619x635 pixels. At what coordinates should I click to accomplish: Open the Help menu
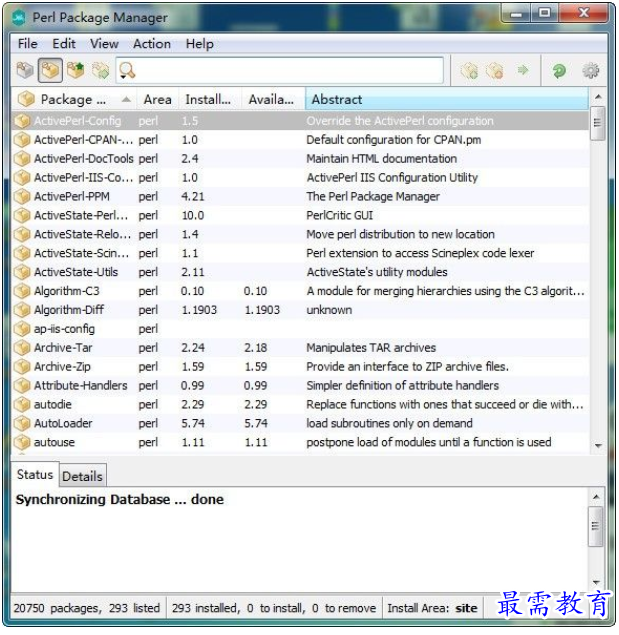pyautogui.click(x=199, y=44)
